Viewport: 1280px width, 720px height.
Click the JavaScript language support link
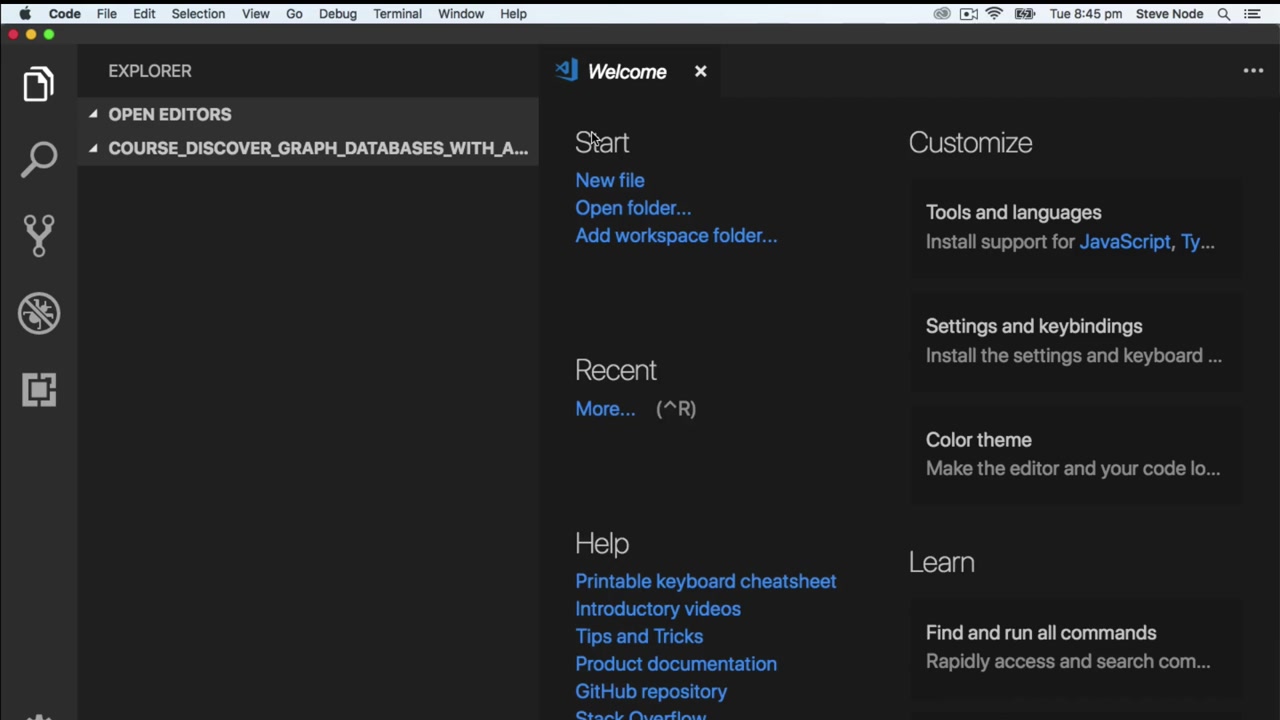[x=1125, y=242]
